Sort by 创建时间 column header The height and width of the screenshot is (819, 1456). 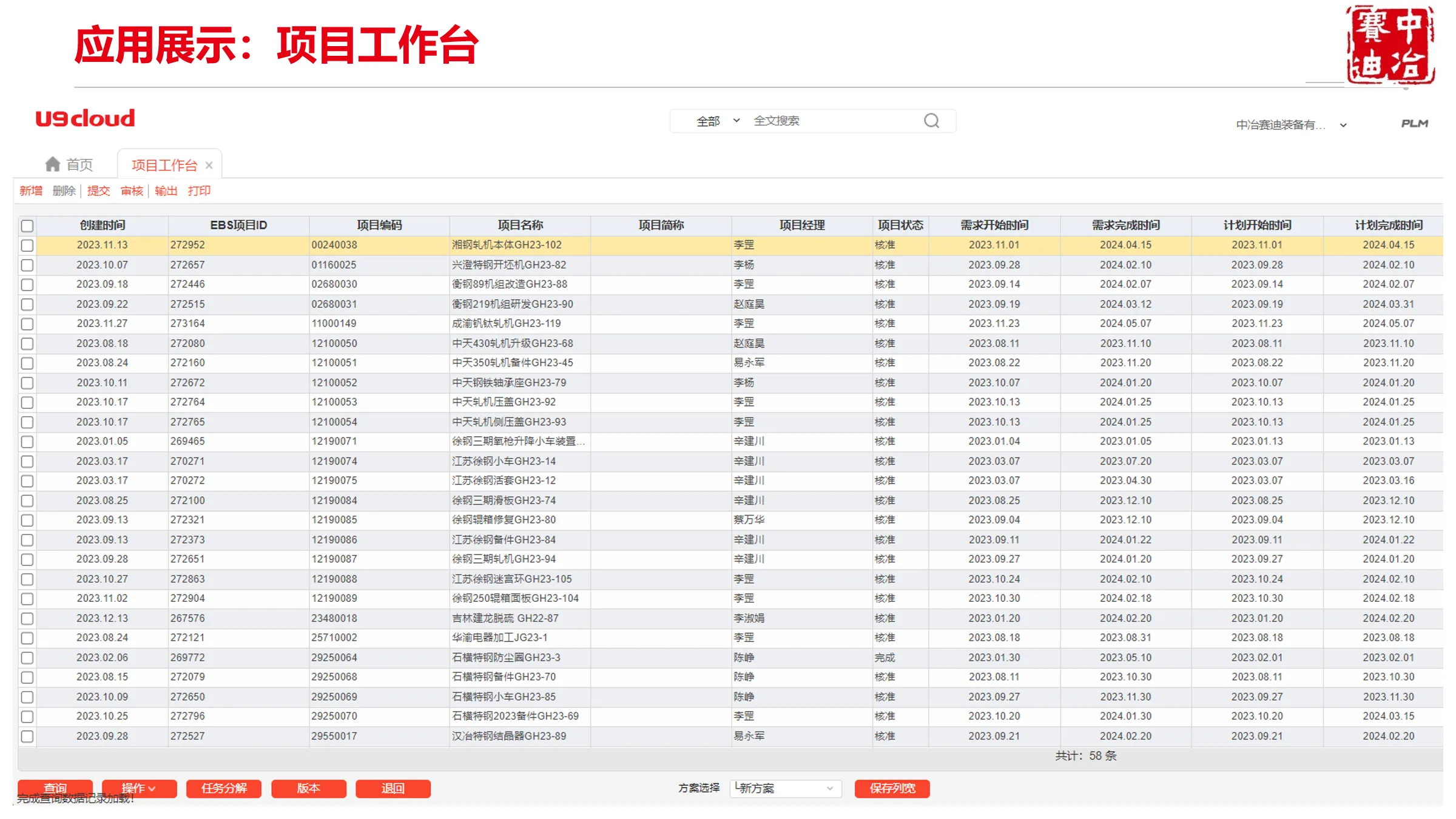click(x=103, y=225)
